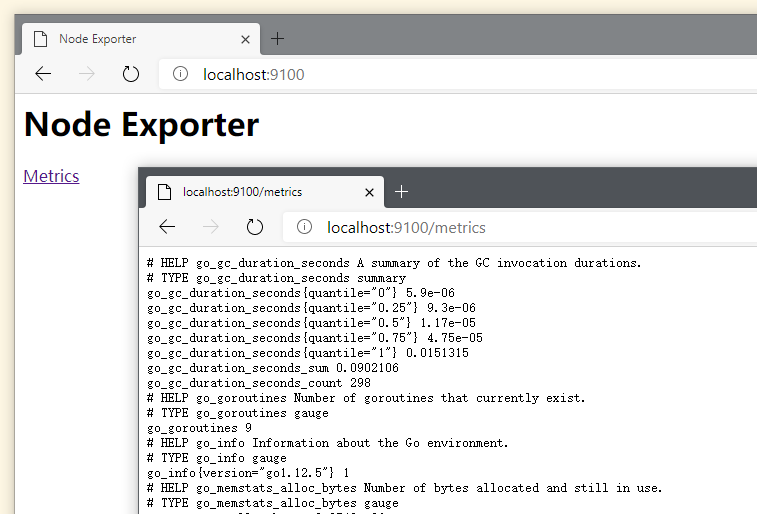
Task: Open the Metrics link
Action: click(x=51, y=176)
